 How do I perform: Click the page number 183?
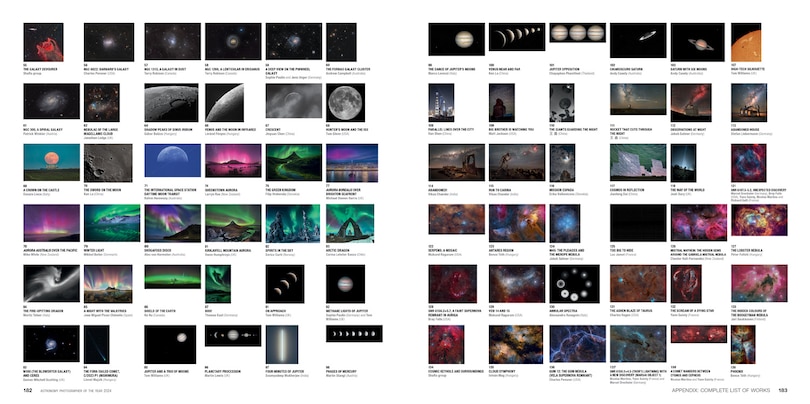(782, 390)
